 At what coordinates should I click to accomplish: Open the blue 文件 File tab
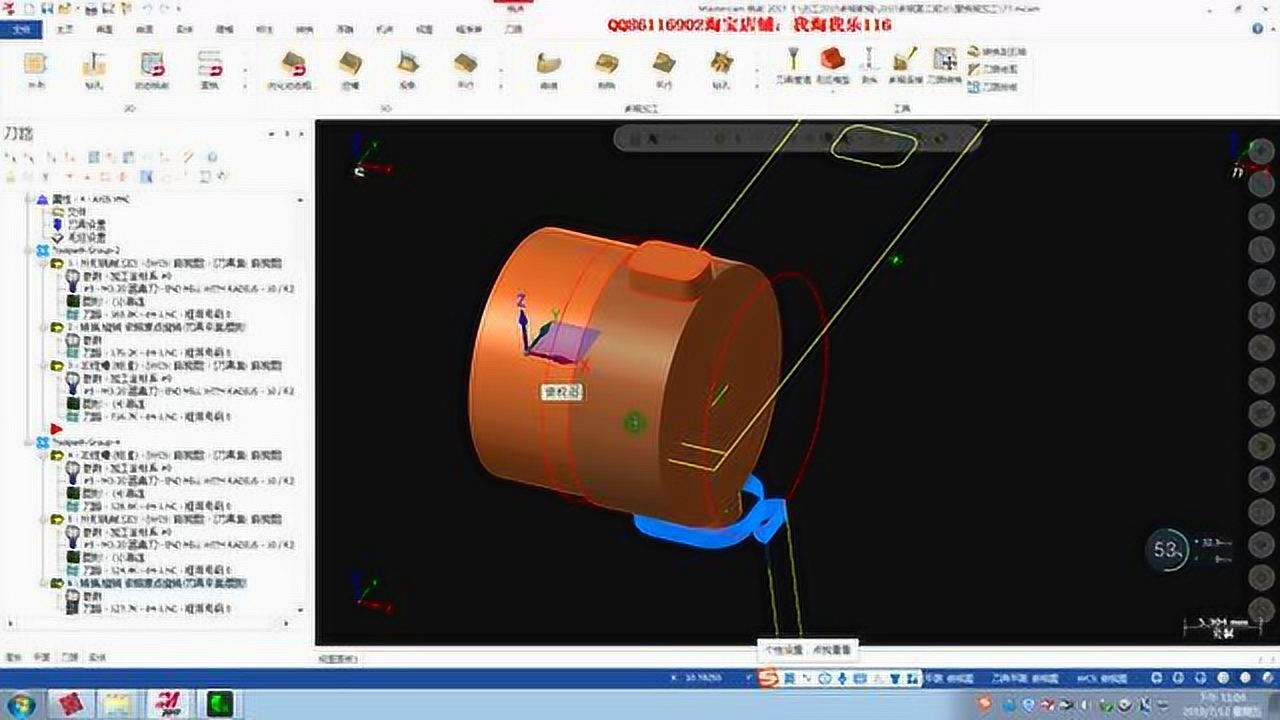pyautogui.click(x=20, y=30)
